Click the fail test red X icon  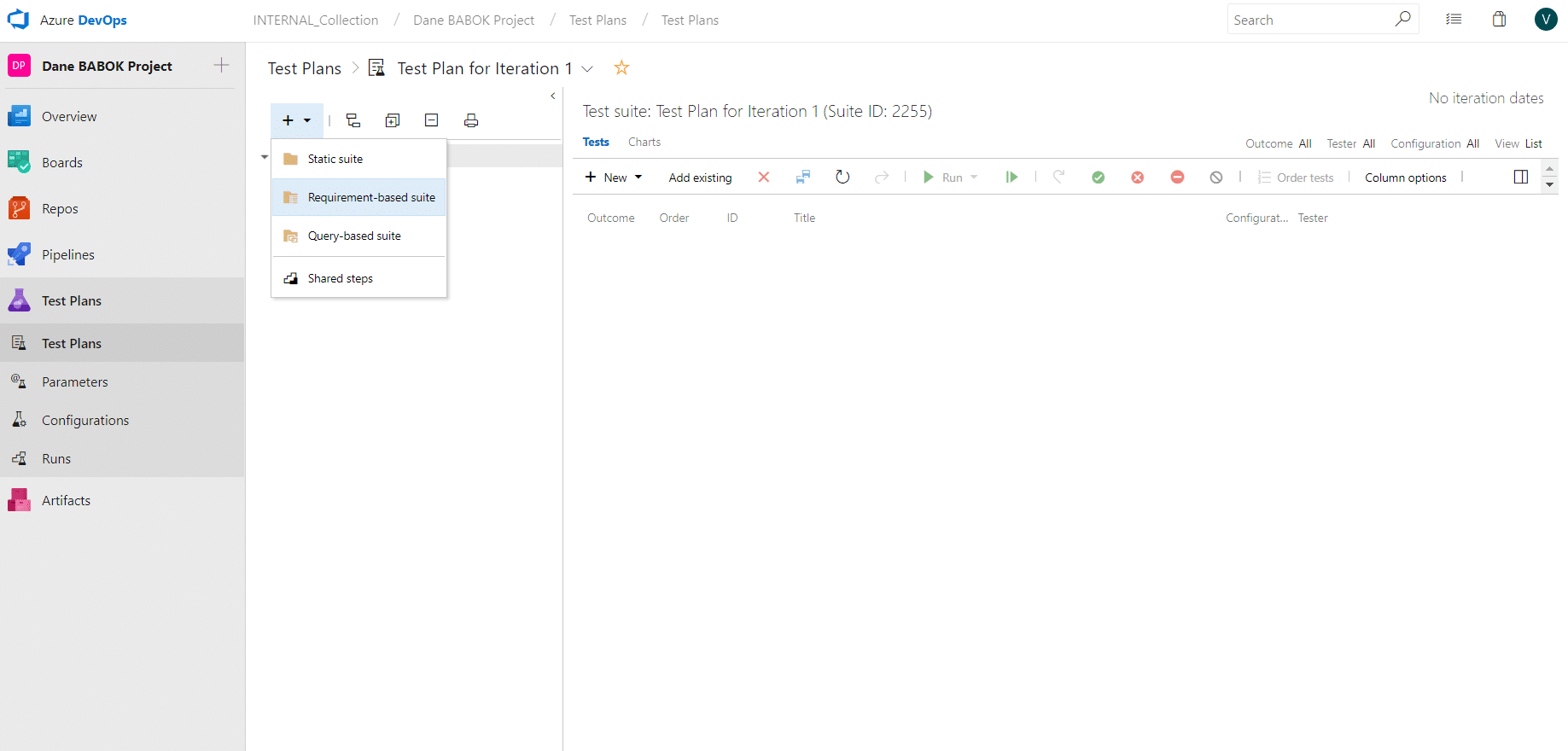coord(1138,178)
